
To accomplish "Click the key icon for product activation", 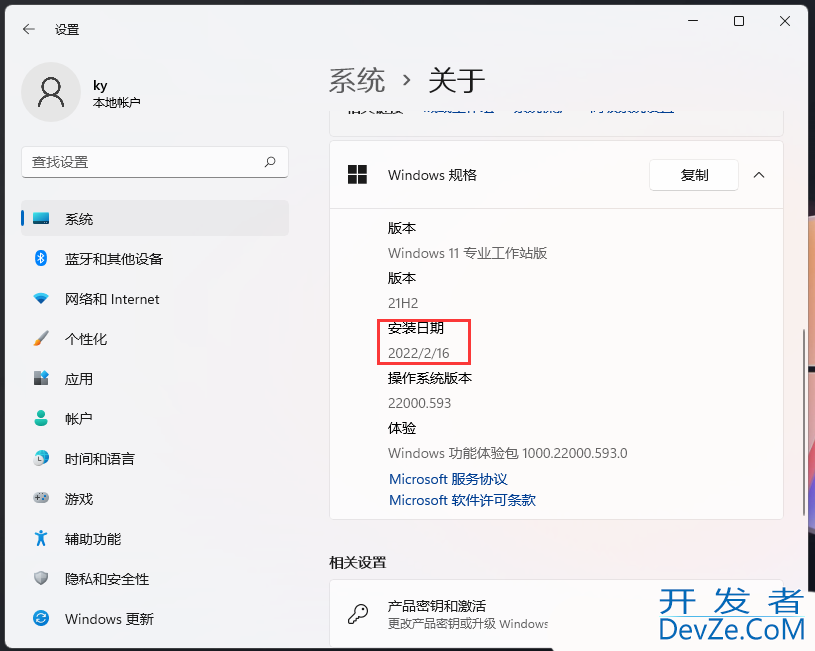I will 358,614.
